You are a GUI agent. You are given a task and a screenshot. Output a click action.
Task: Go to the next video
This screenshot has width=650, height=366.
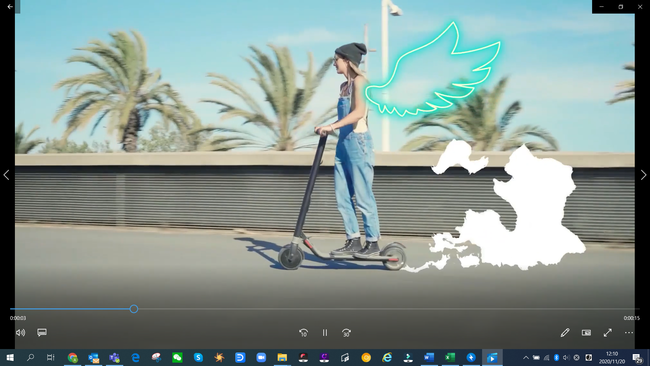pos(643,175)
